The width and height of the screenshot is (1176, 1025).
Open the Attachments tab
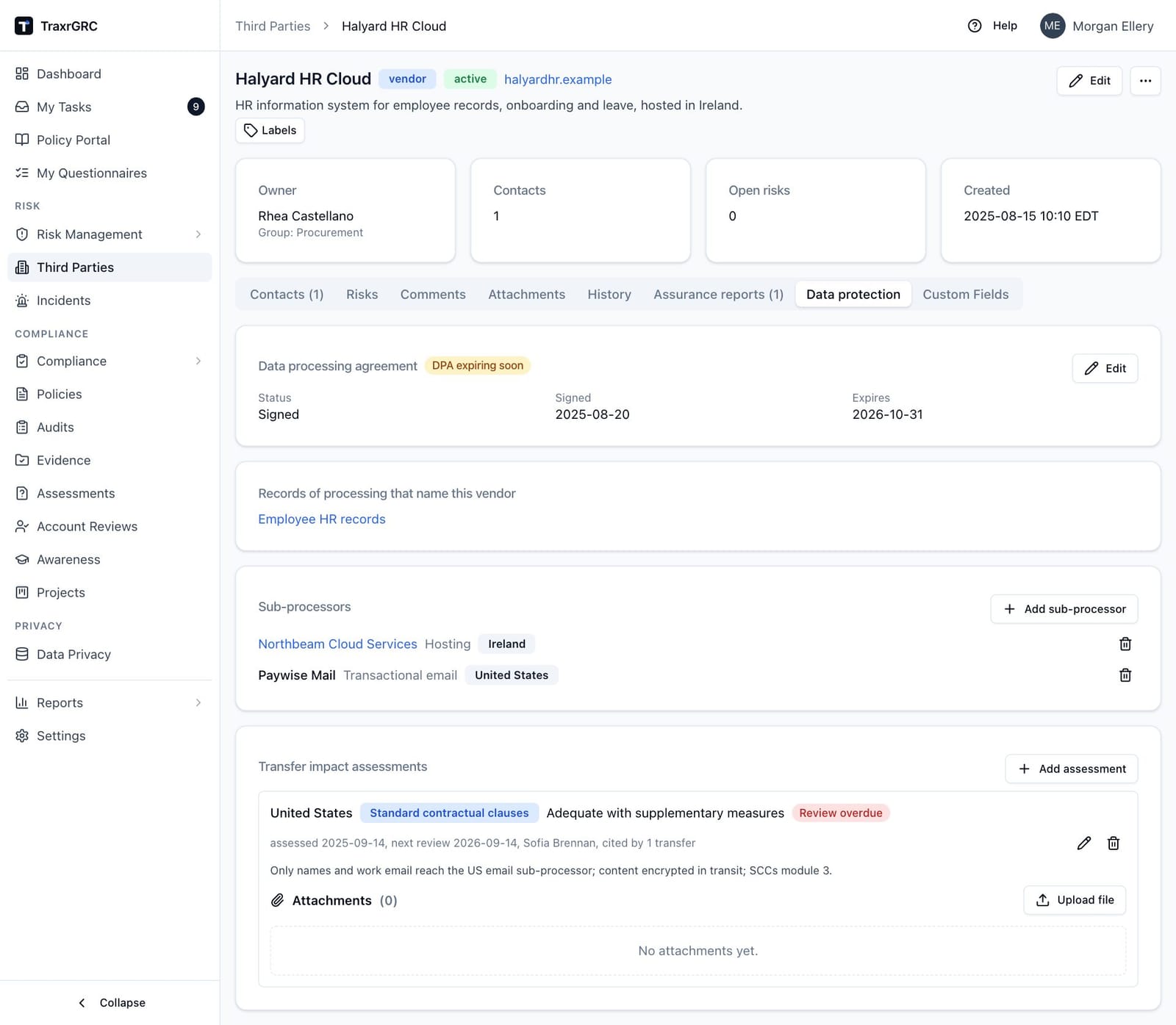tap(527, 294)
